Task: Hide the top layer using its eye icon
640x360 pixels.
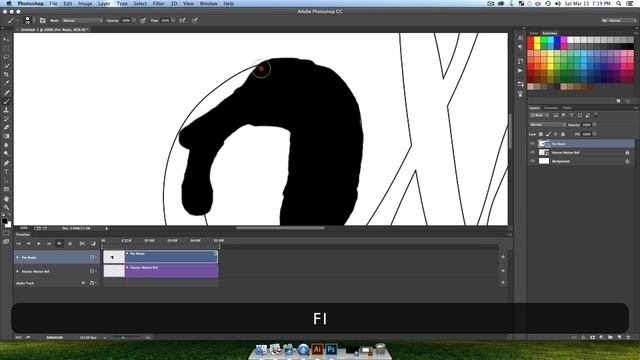Action: [532, 144]
